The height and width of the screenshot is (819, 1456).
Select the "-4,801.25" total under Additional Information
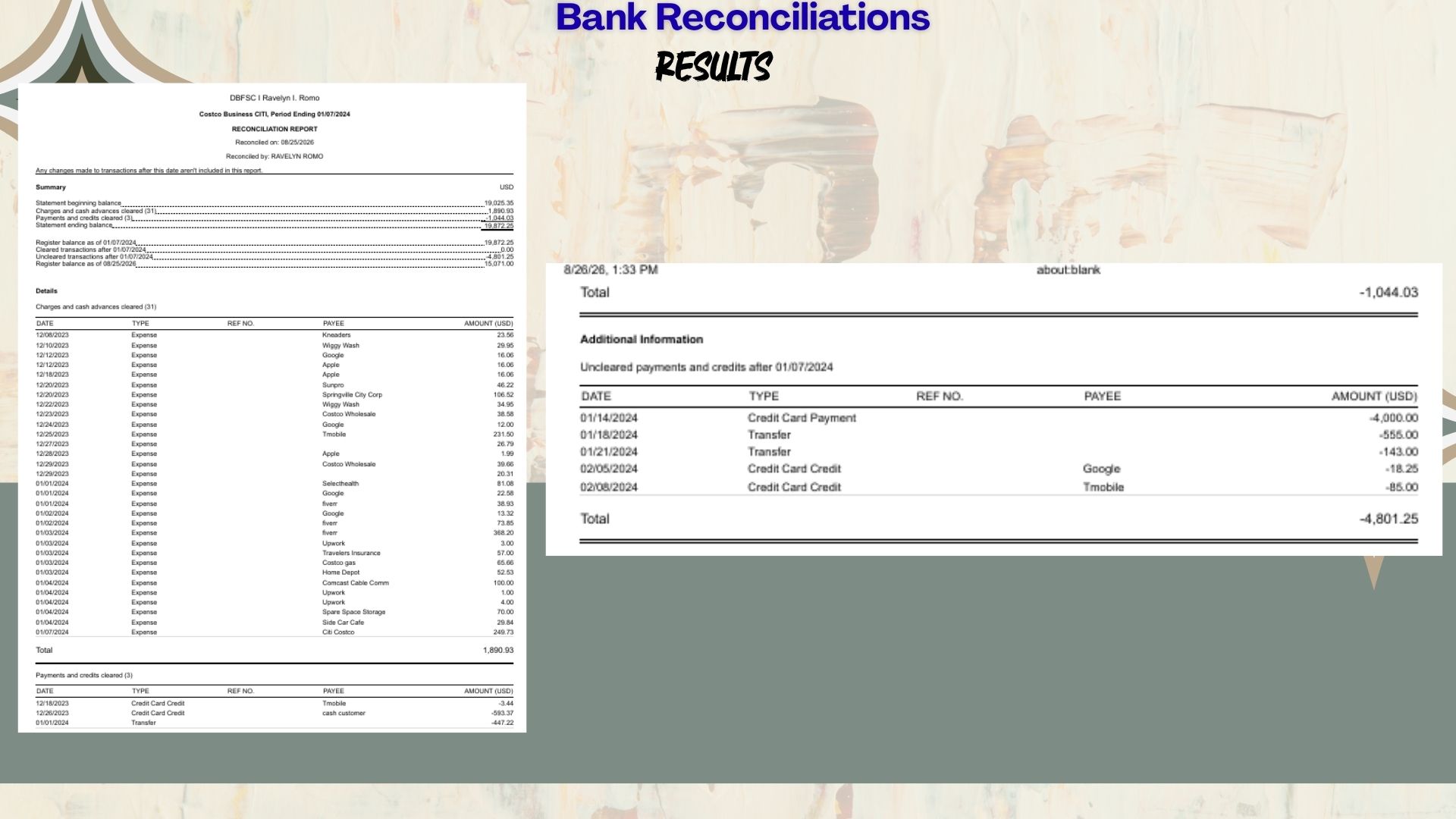pyautogui.click(x=1389, y=519)
